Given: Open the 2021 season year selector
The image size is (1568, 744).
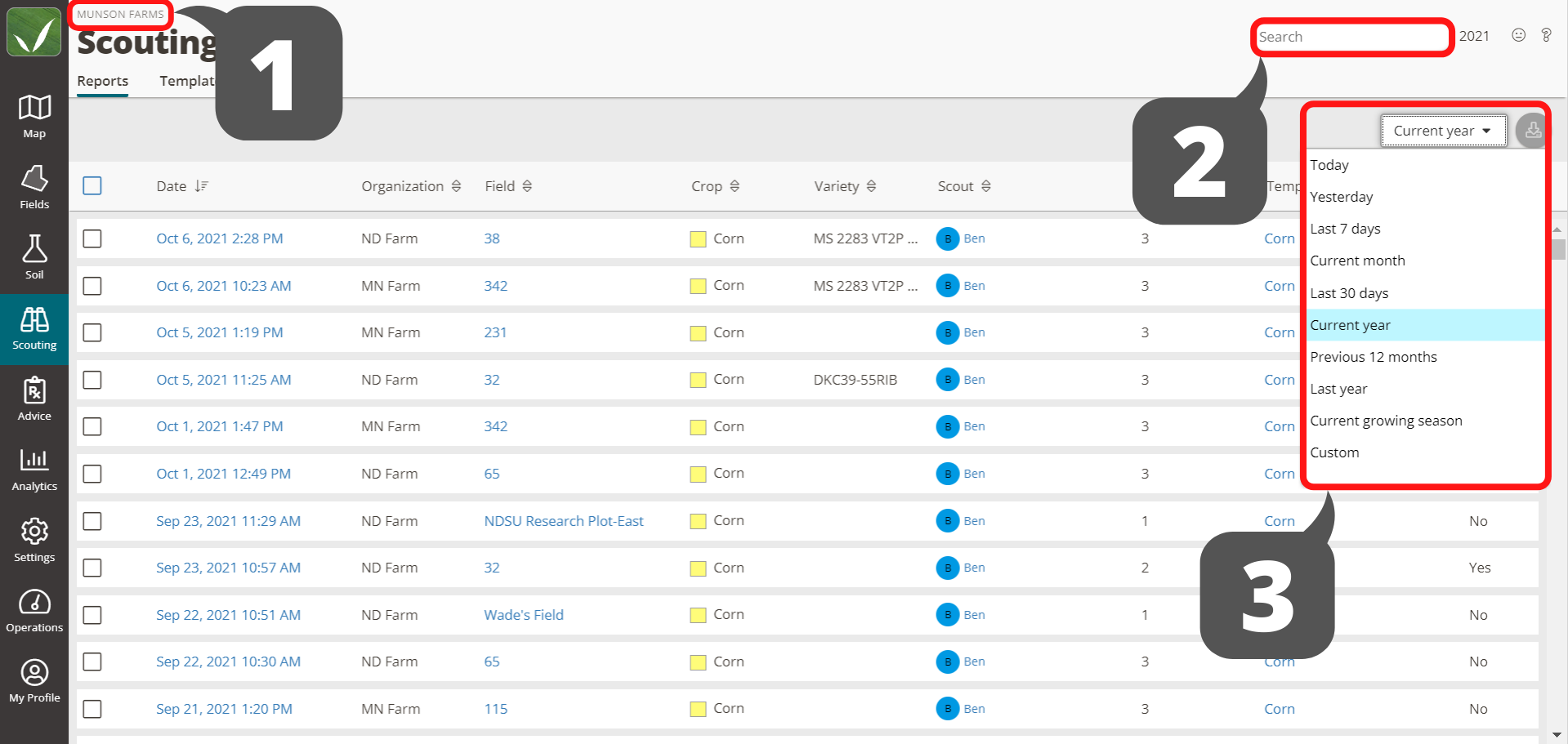Looking at the screenshot, I should coord(1474,36).
